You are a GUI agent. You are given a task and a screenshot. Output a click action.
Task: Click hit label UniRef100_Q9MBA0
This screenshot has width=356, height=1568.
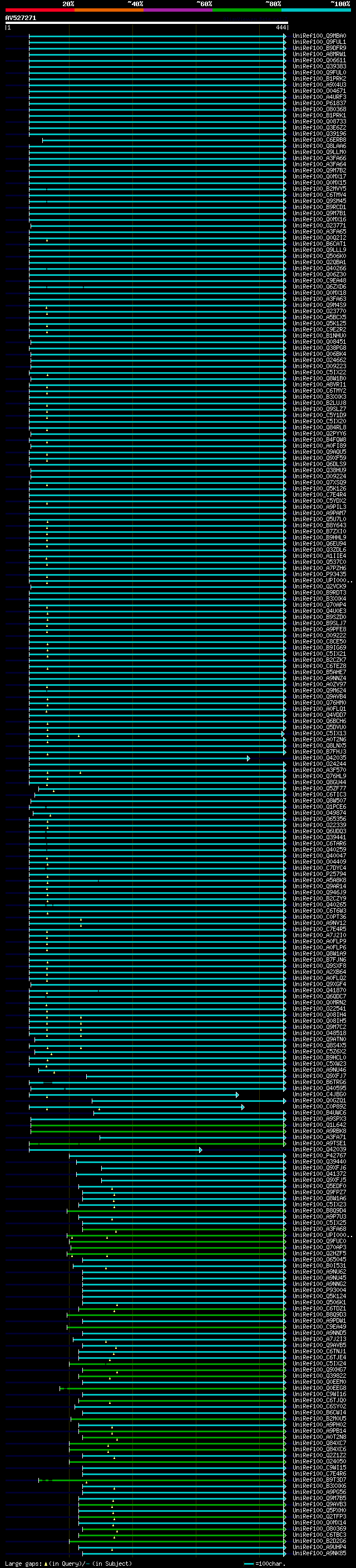[319, 36]
